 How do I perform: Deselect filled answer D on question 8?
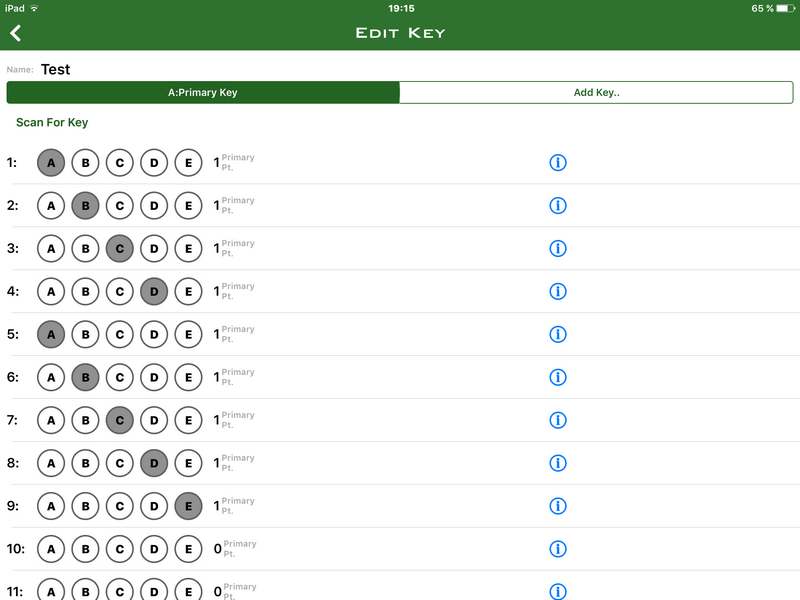pyautogui.click(x=154, y=463)
